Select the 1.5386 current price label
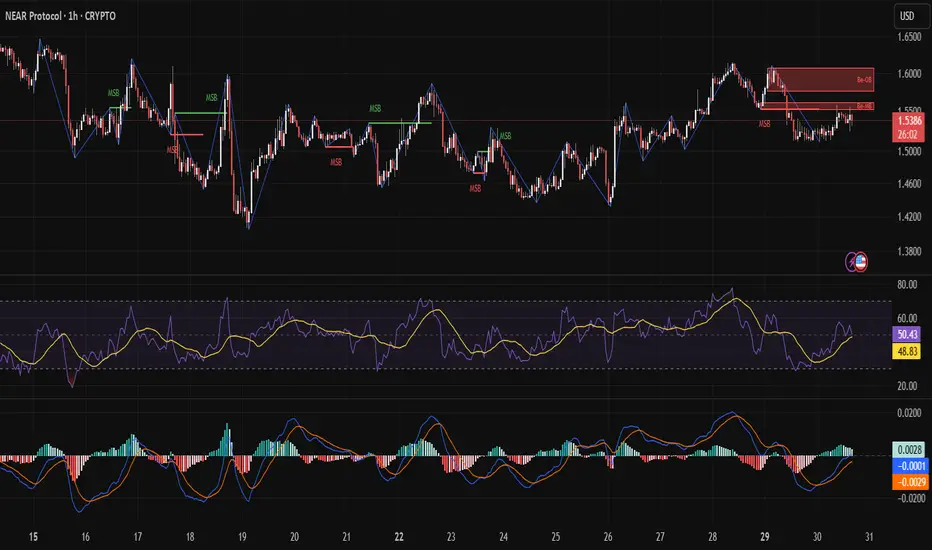Image resolution: width=932 pixels, height=550 pixels. click(x=908, y=121)
